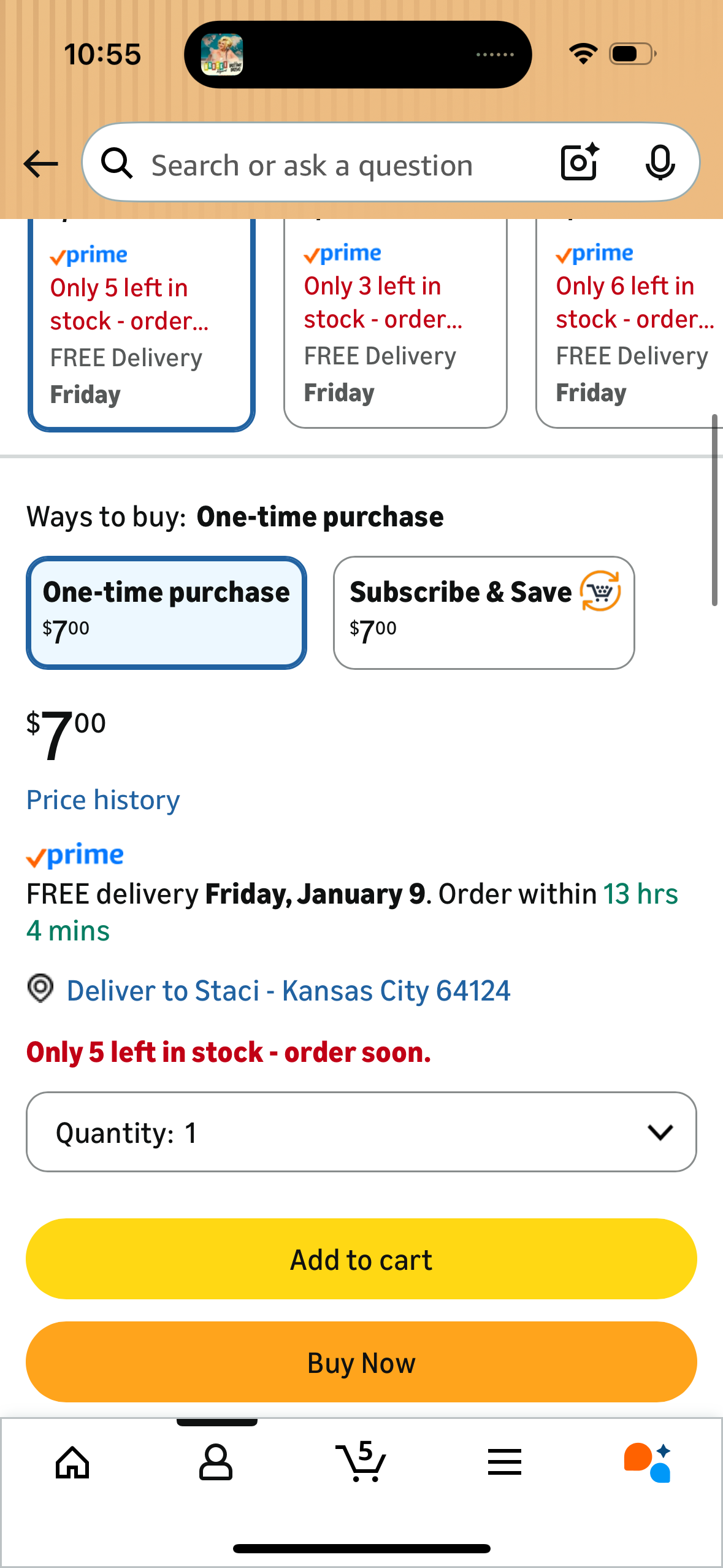This screenshot has height=1568, width=723.
Task: Open the account profile icon
Action: point(216,1462)
